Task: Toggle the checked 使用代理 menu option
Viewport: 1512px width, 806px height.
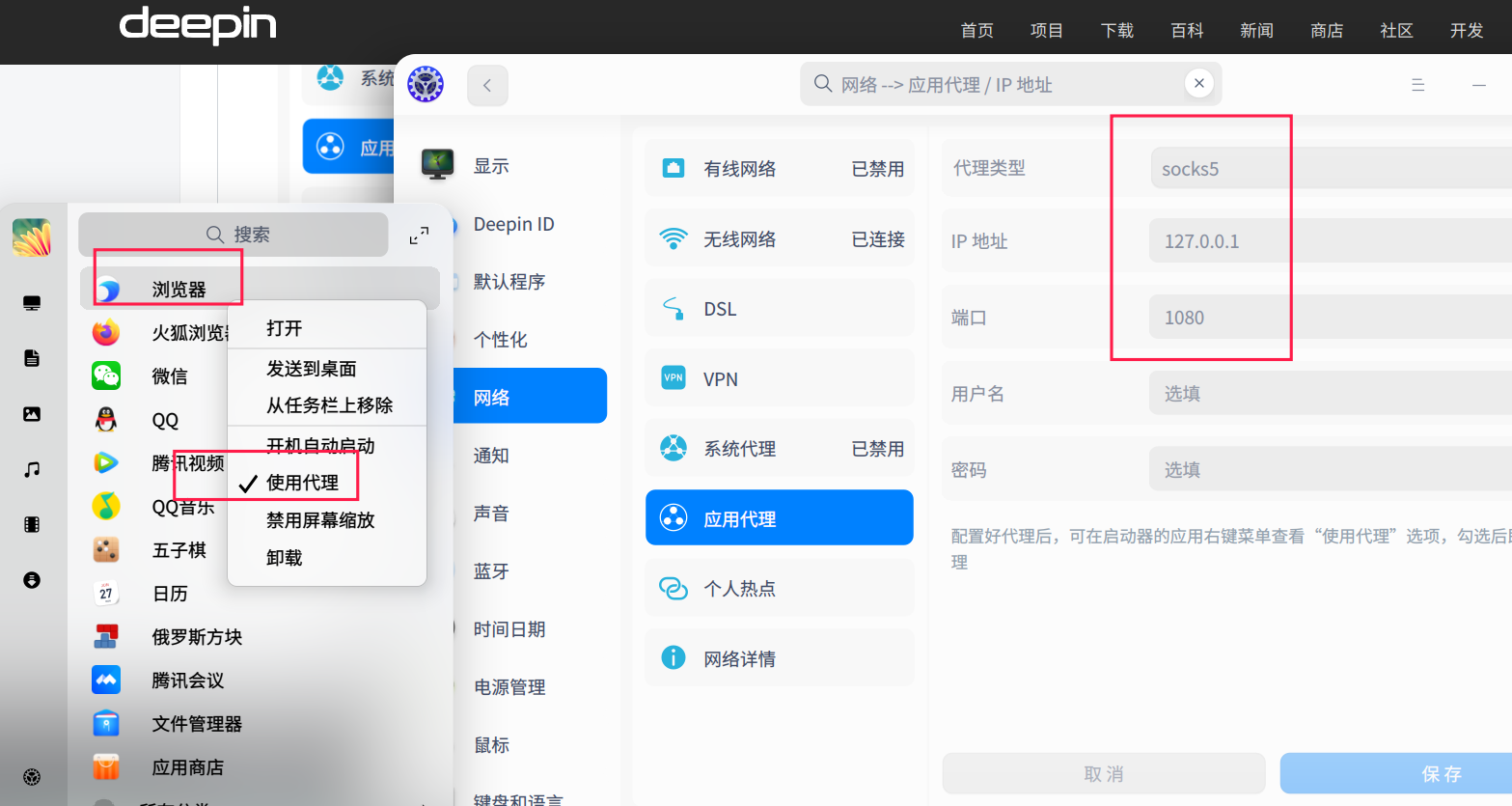Action: 327,483
